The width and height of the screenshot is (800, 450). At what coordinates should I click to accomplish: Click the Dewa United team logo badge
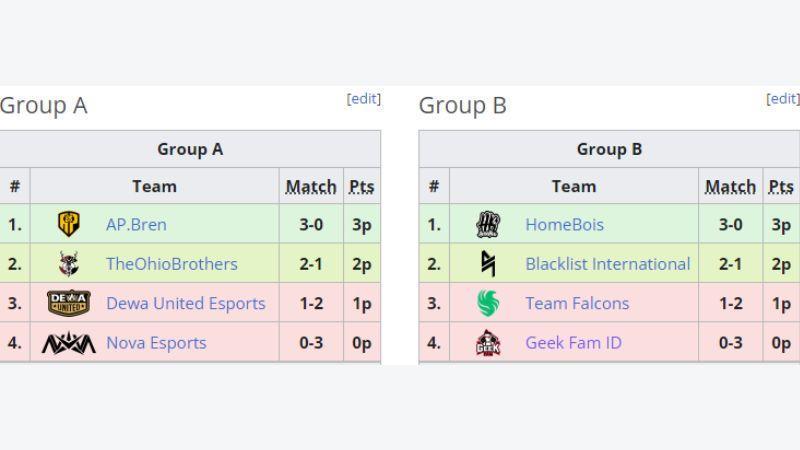[69, 303]
